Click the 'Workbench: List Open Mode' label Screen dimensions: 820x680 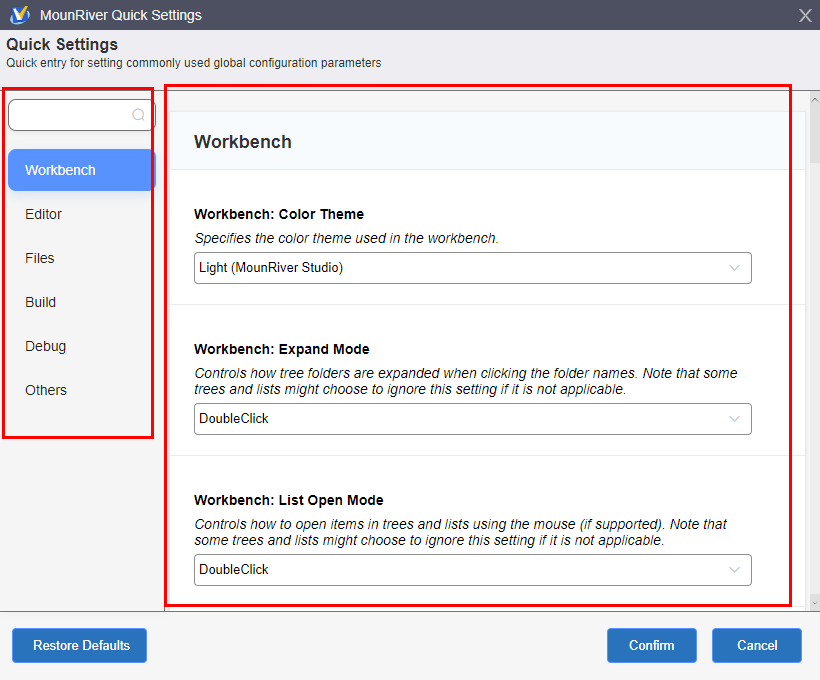289,501
